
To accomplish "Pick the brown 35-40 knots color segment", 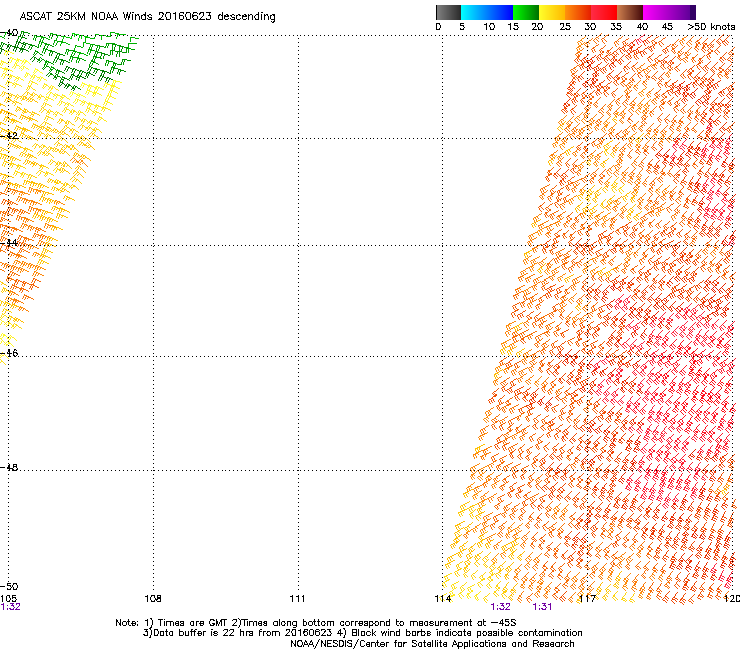I will click(x=630, y=12).
